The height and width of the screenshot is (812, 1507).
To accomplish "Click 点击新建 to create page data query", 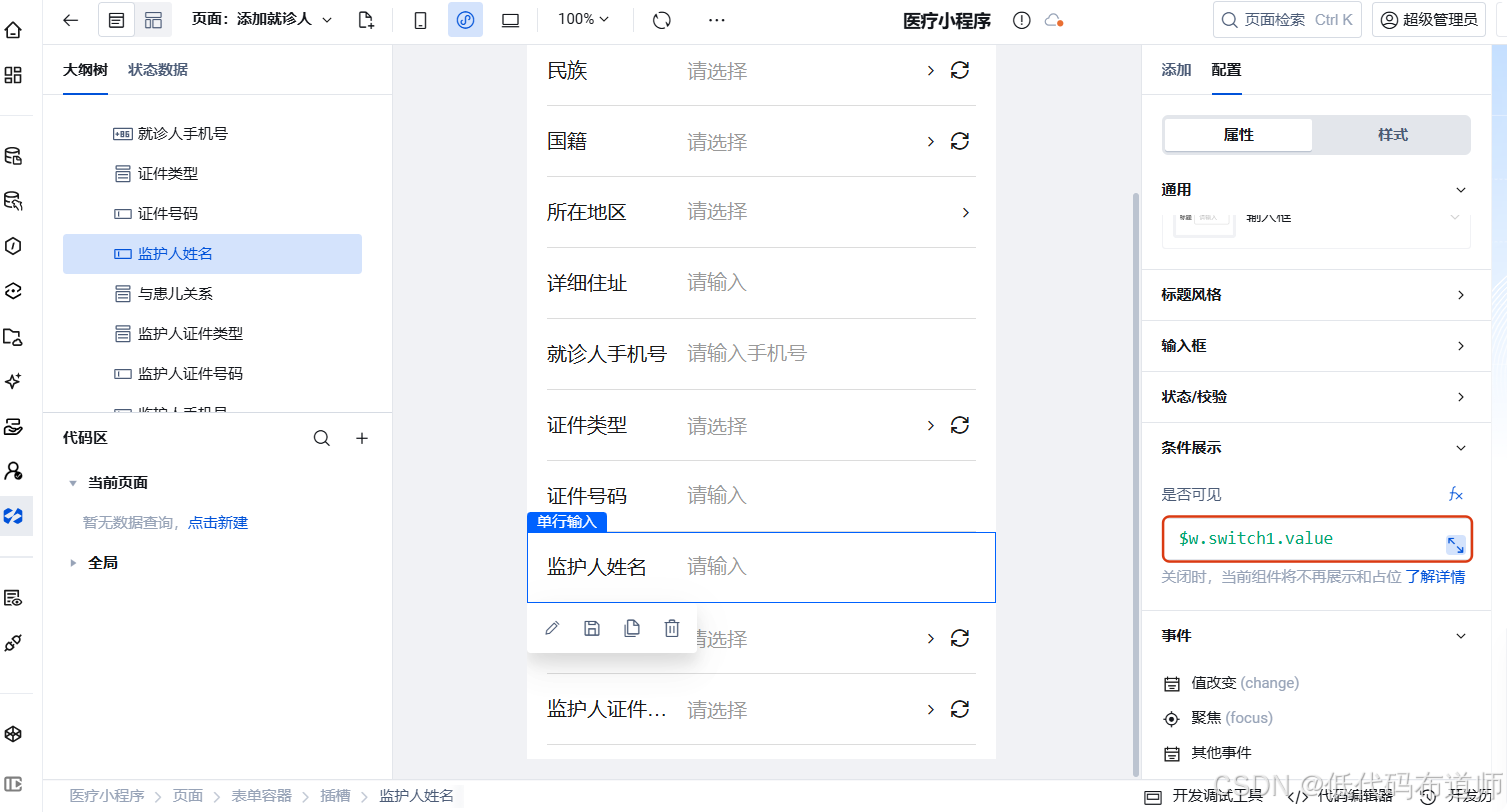I will pos(218,522).
